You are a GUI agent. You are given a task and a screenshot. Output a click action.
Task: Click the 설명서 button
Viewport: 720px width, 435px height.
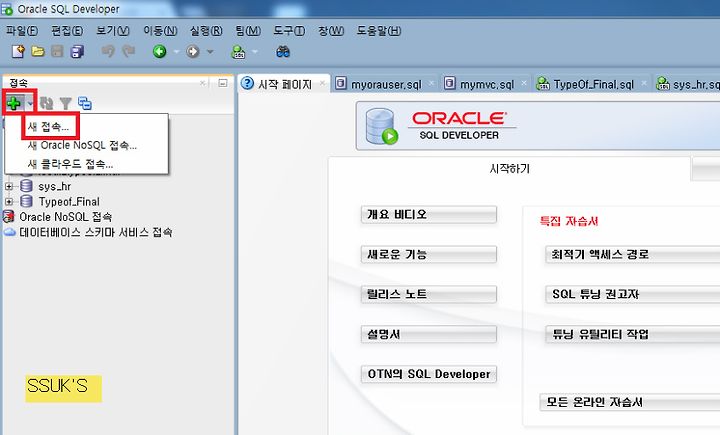pos(428,334)
